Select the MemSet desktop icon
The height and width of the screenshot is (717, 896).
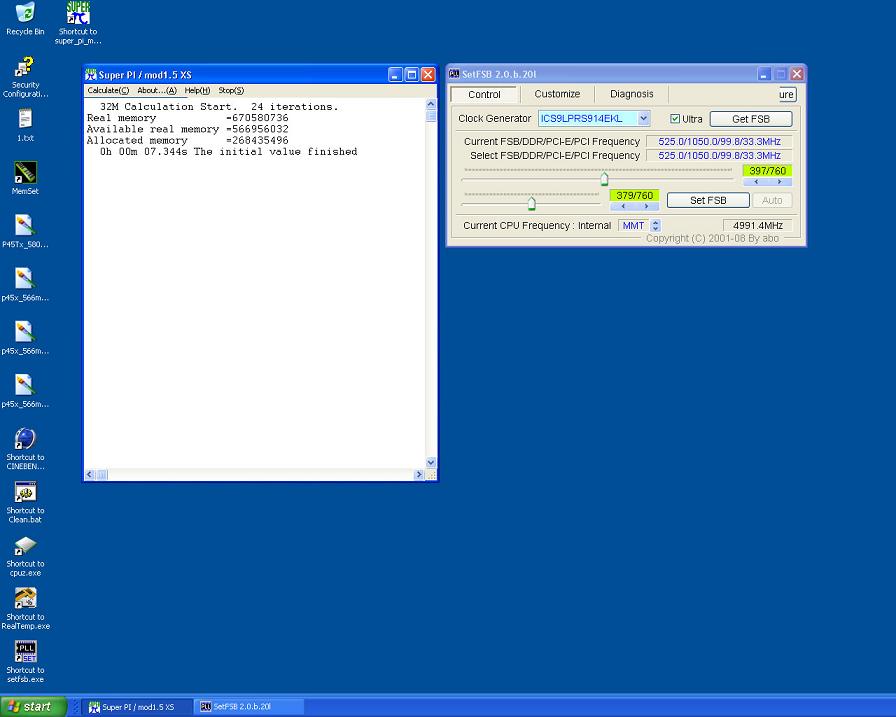(25, 178)
